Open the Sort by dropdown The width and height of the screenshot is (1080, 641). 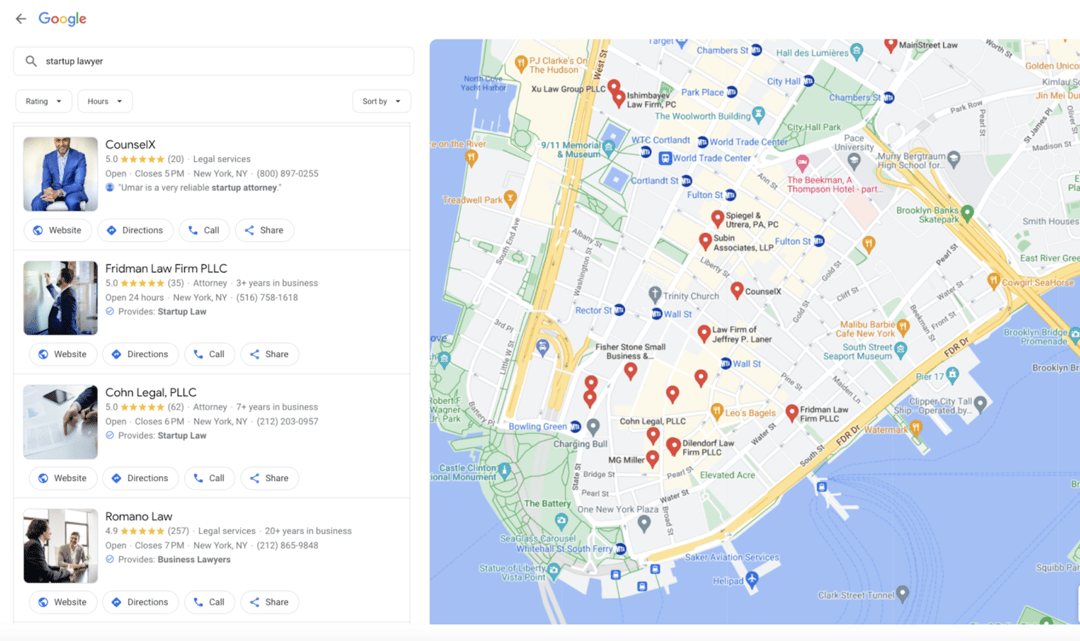381,101
